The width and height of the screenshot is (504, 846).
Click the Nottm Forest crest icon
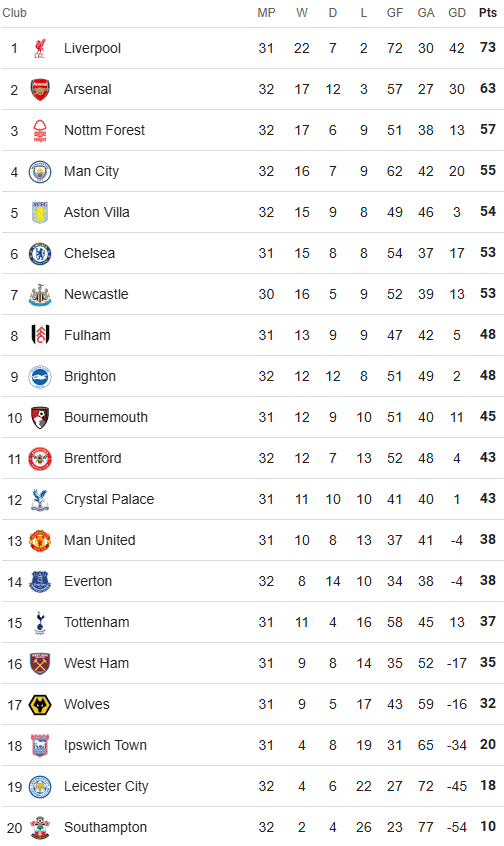tap(40, 131)
